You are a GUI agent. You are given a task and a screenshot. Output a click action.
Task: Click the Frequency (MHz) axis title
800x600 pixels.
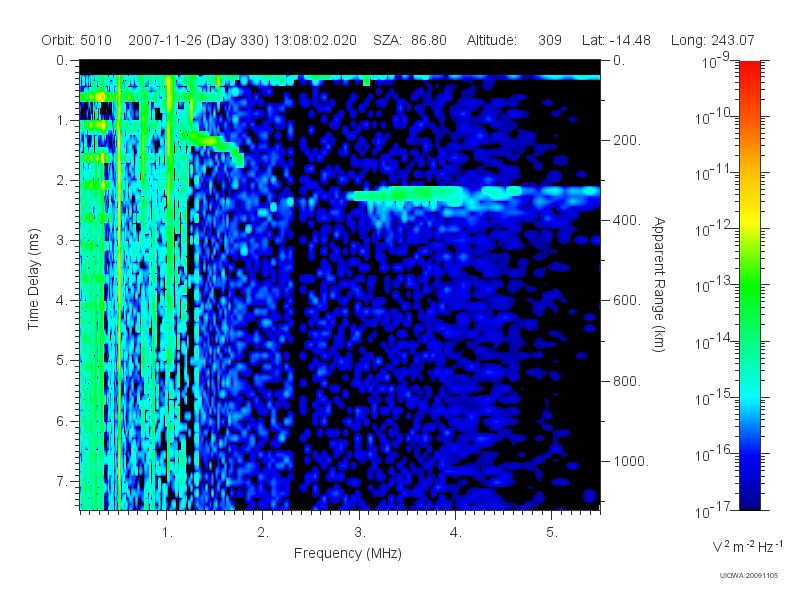tap(347, 553)
